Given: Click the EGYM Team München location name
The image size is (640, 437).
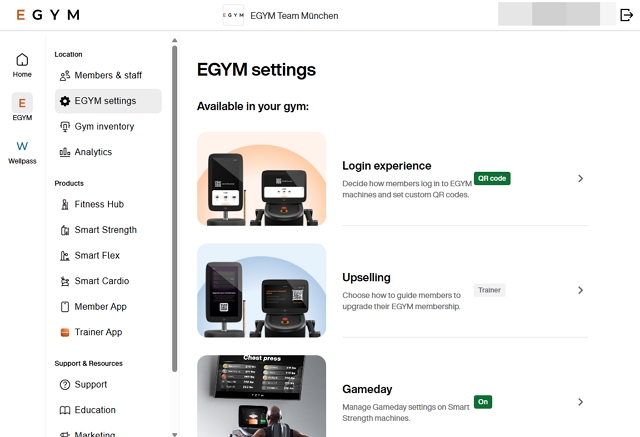Looking at the screenshot, I should click(294, 16).
